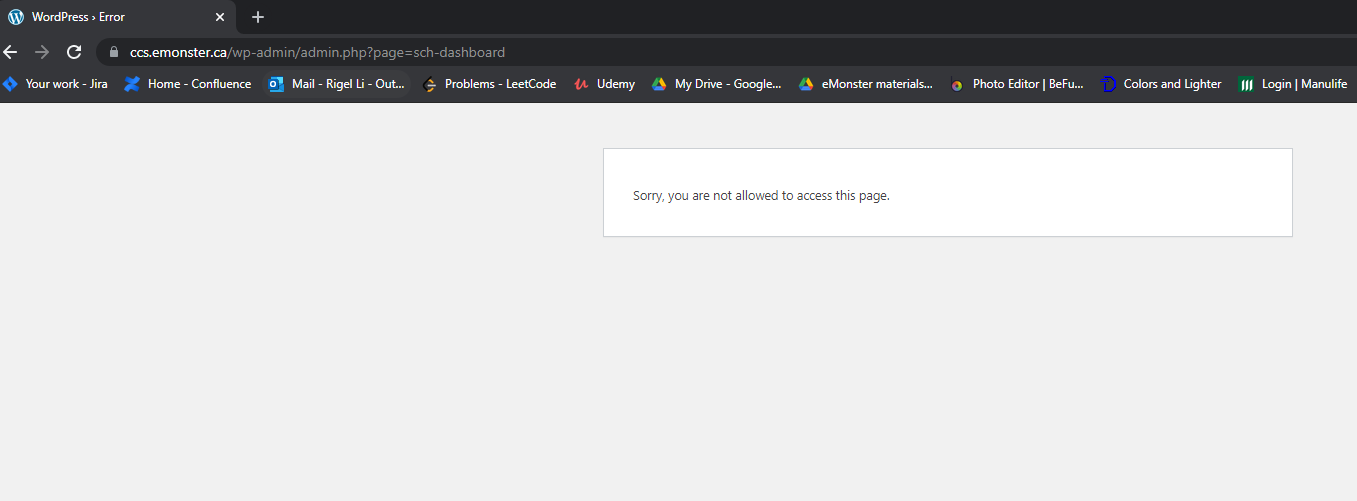Go forward to next page
Screen dimensions: 1357x501
pyautogui.click(x=42, y=52)
